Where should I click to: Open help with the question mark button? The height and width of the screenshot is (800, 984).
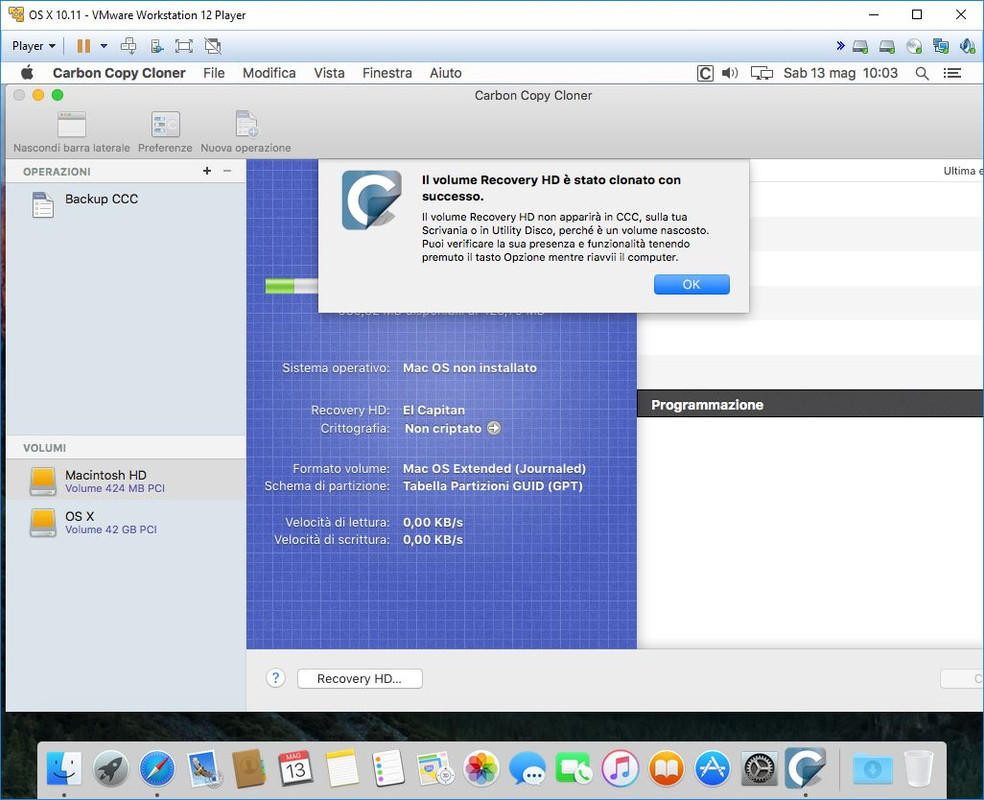(275, 678)
